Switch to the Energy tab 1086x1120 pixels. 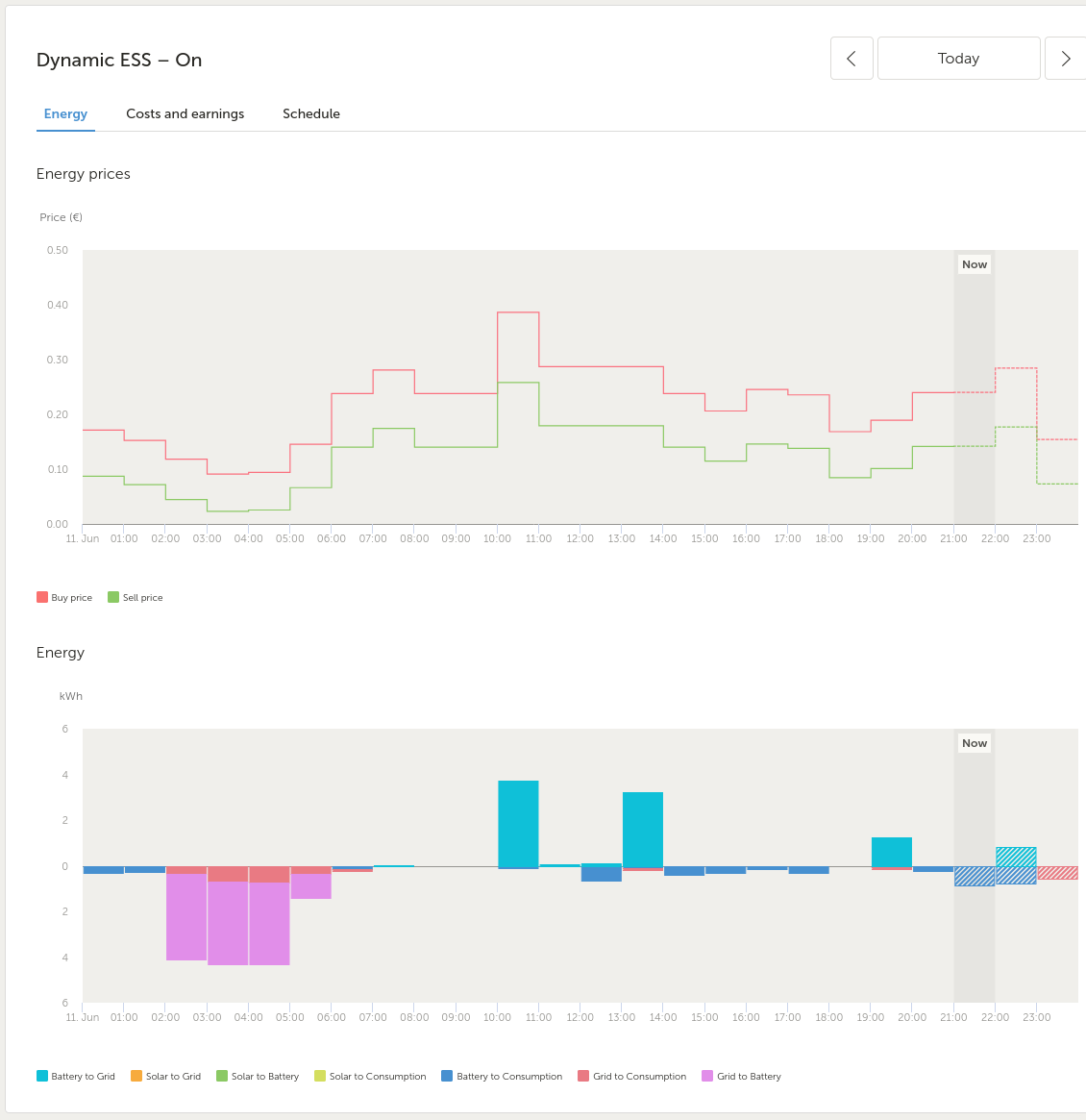[x=65, y=113]
